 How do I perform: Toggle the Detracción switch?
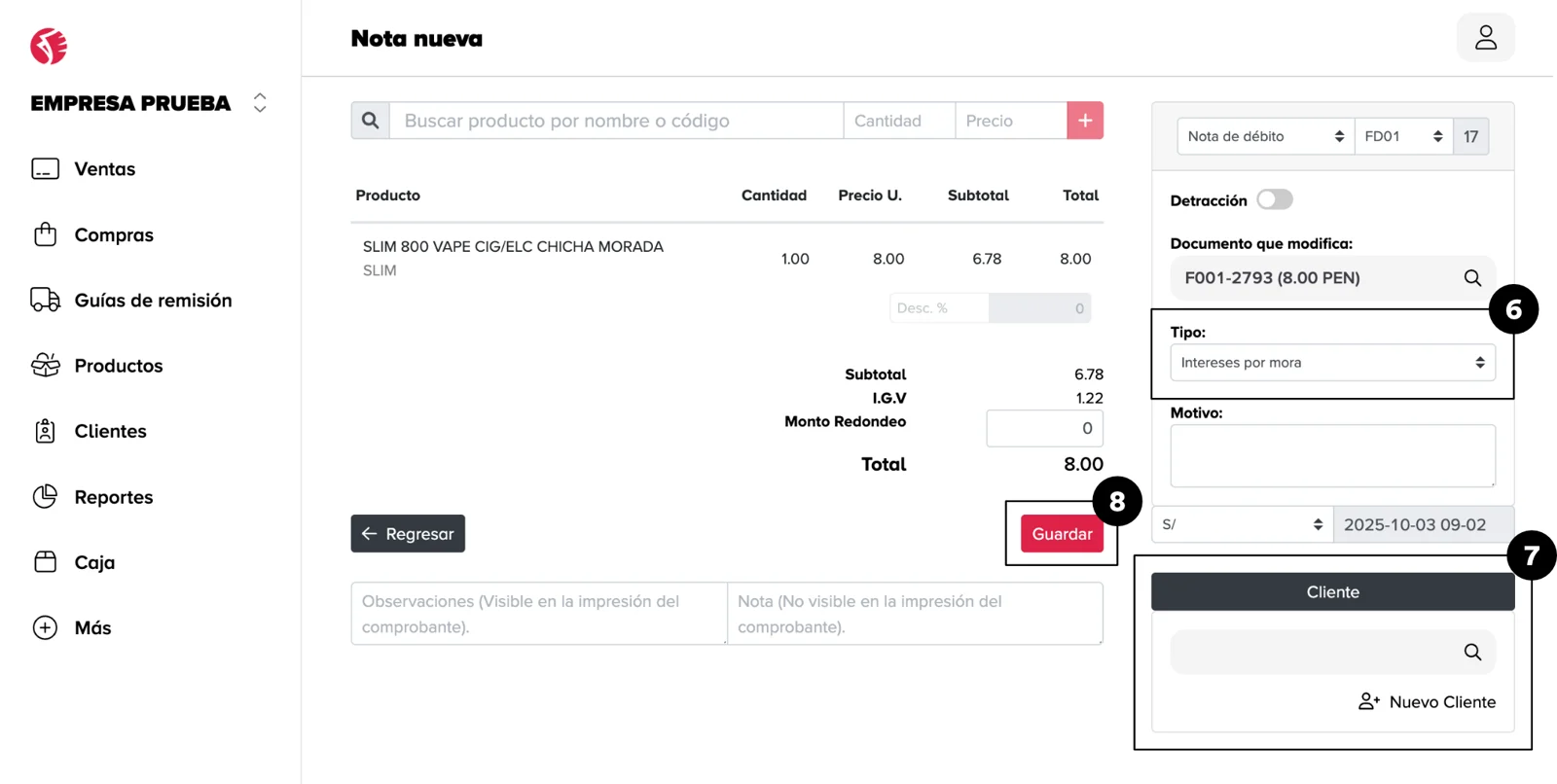click(1274, 199)
